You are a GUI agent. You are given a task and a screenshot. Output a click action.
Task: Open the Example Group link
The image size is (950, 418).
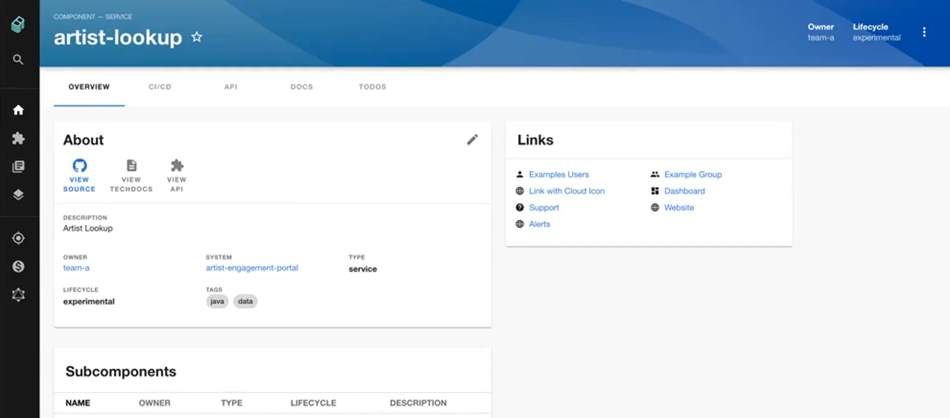(693, 174)
